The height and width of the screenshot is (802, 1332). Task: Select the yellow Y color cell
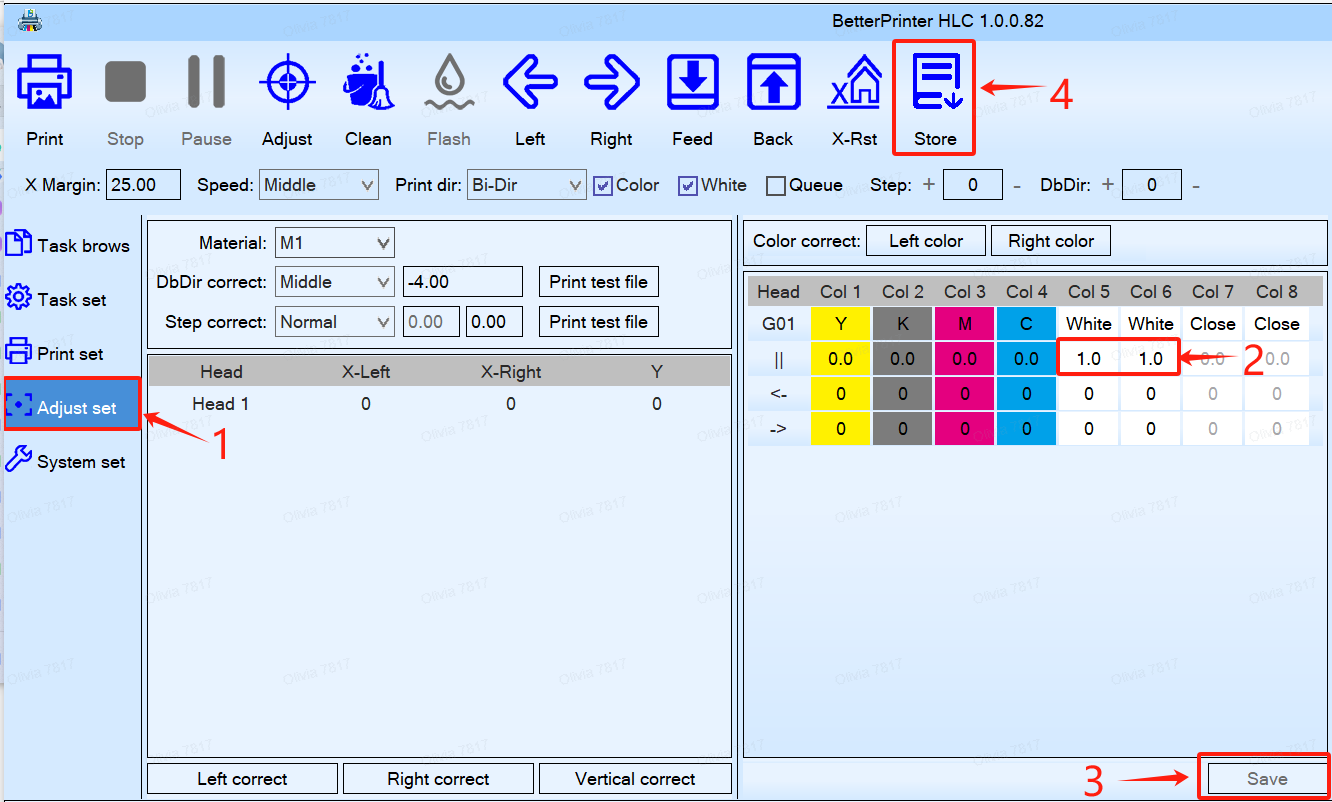click(840, 324)
